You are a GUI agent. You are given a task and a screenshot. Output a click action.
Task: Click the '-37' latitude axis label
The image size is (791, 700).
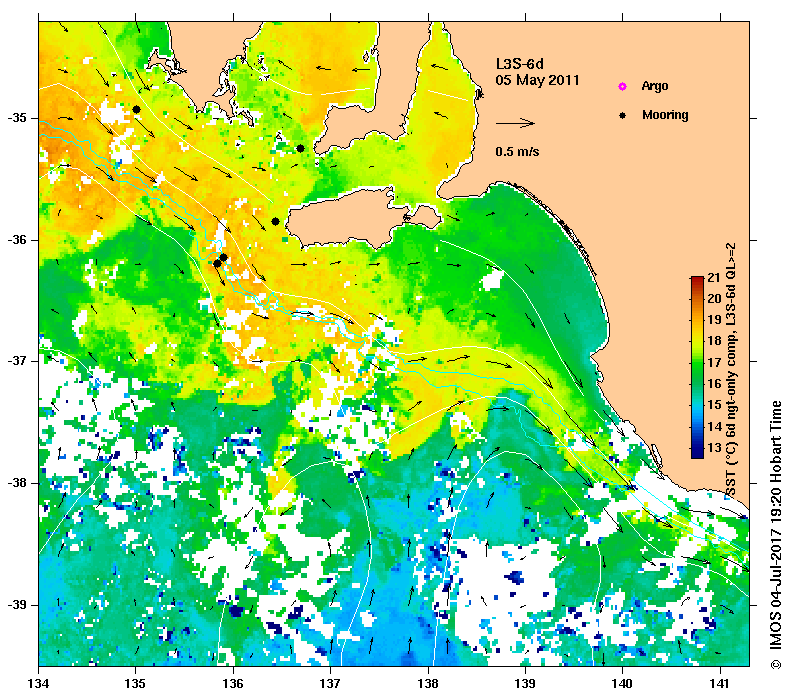tap(18, 361)
